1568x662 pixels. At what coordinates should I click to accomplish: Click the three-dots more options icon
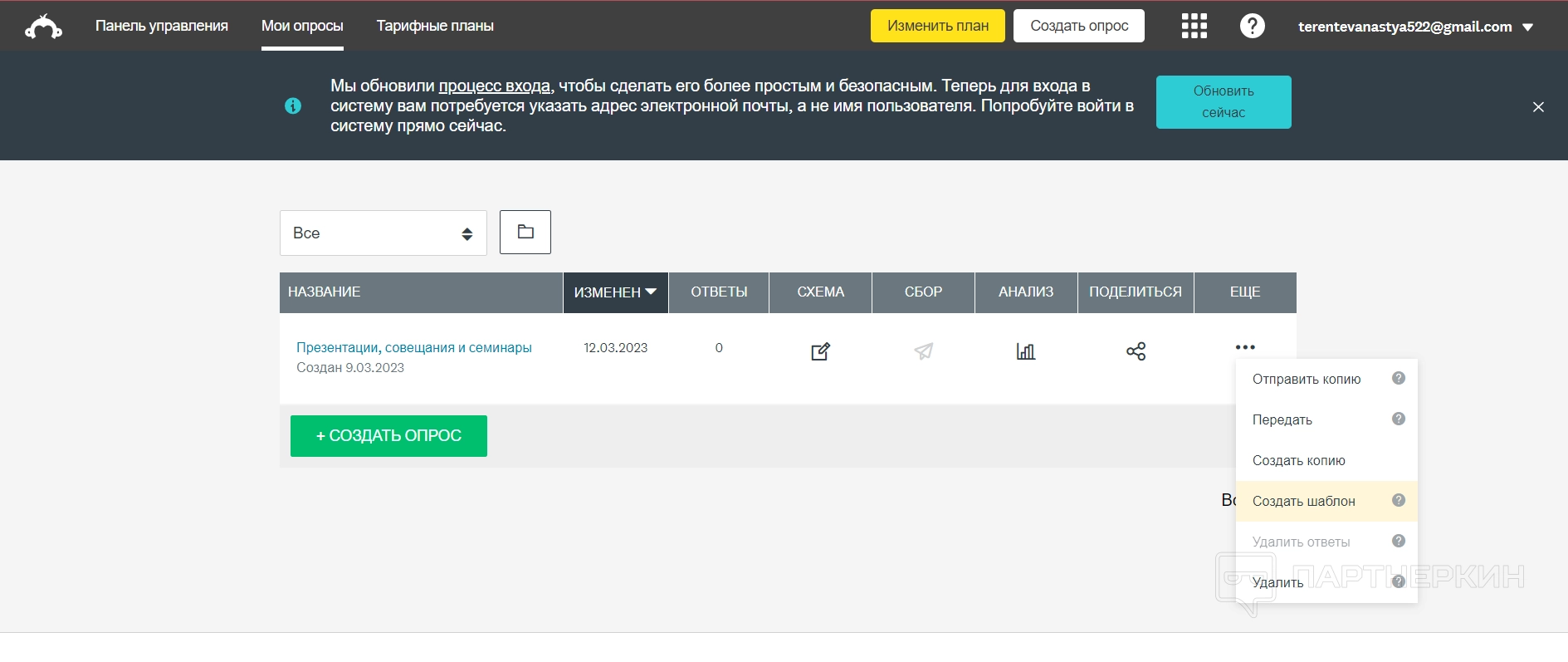(1244, 347)
